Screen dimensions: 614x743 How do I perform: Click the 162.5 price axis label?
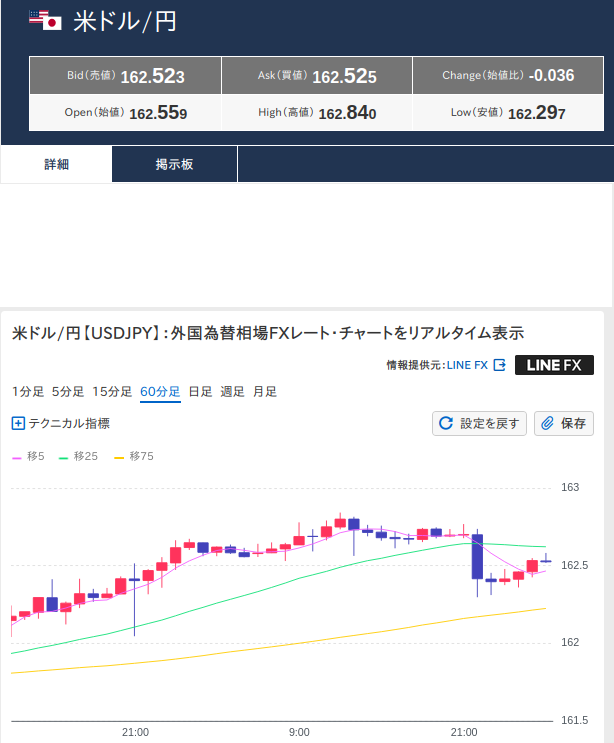point(574,565)
